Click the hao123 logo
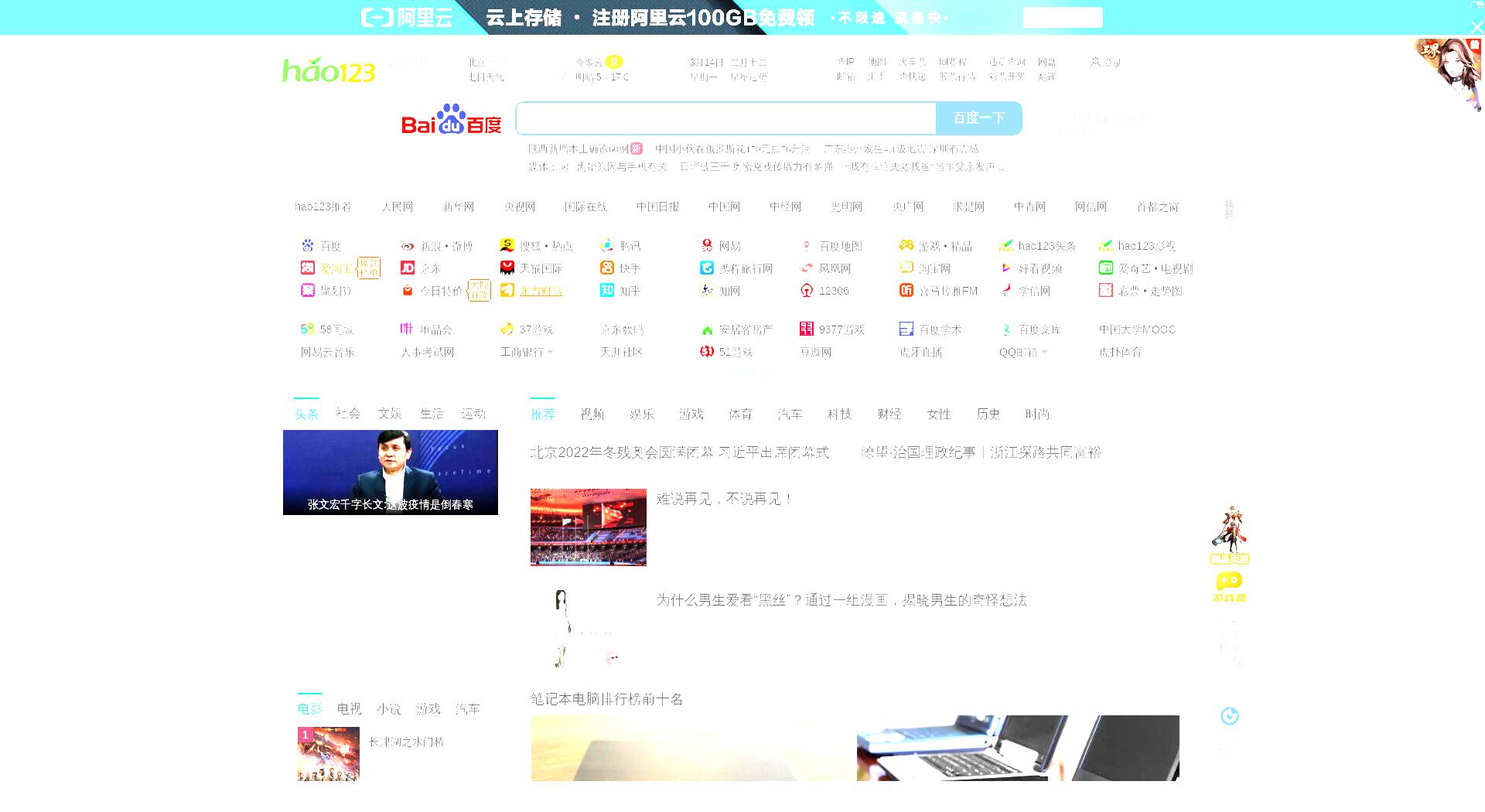This screenshot has width=1485, height=812. tap(329, 70)
